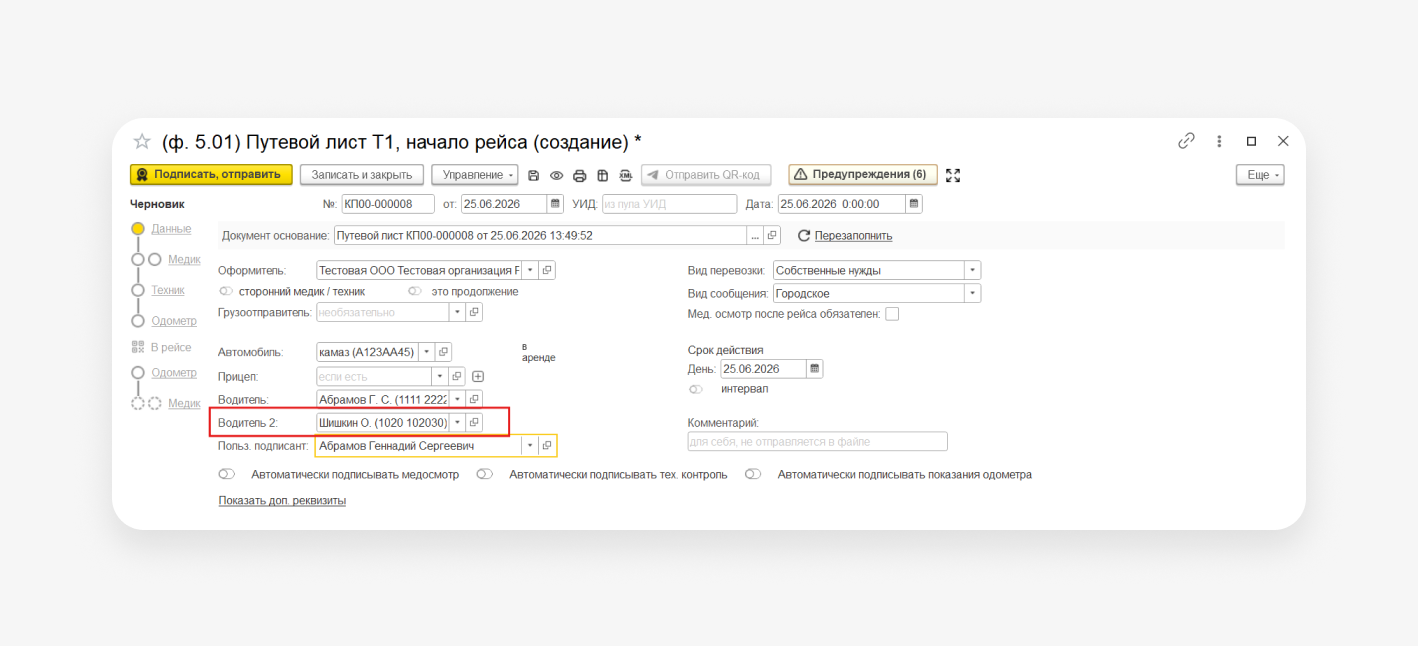Click the printer toolbar icon
This screenshot has height=646, width=1418.
coord(579,175)
